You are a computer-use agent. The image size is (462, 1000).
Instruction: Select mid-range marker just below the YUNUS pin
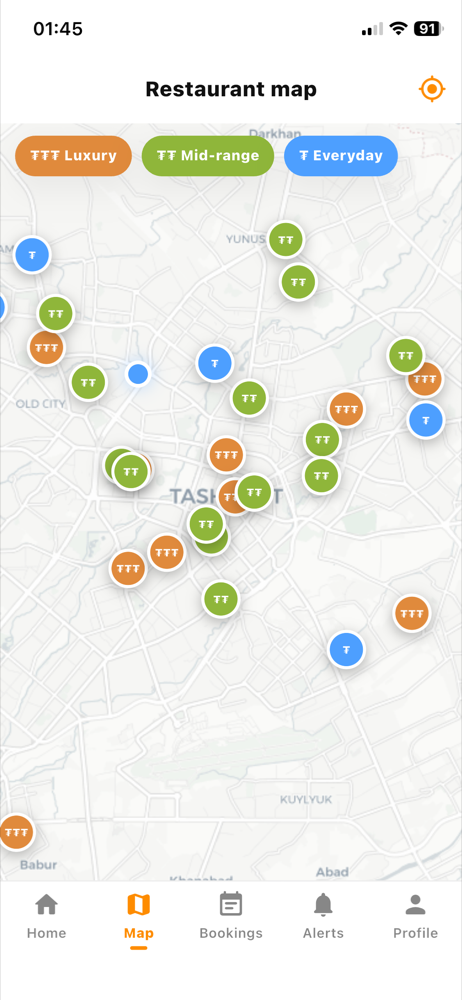tap(298, 281)
